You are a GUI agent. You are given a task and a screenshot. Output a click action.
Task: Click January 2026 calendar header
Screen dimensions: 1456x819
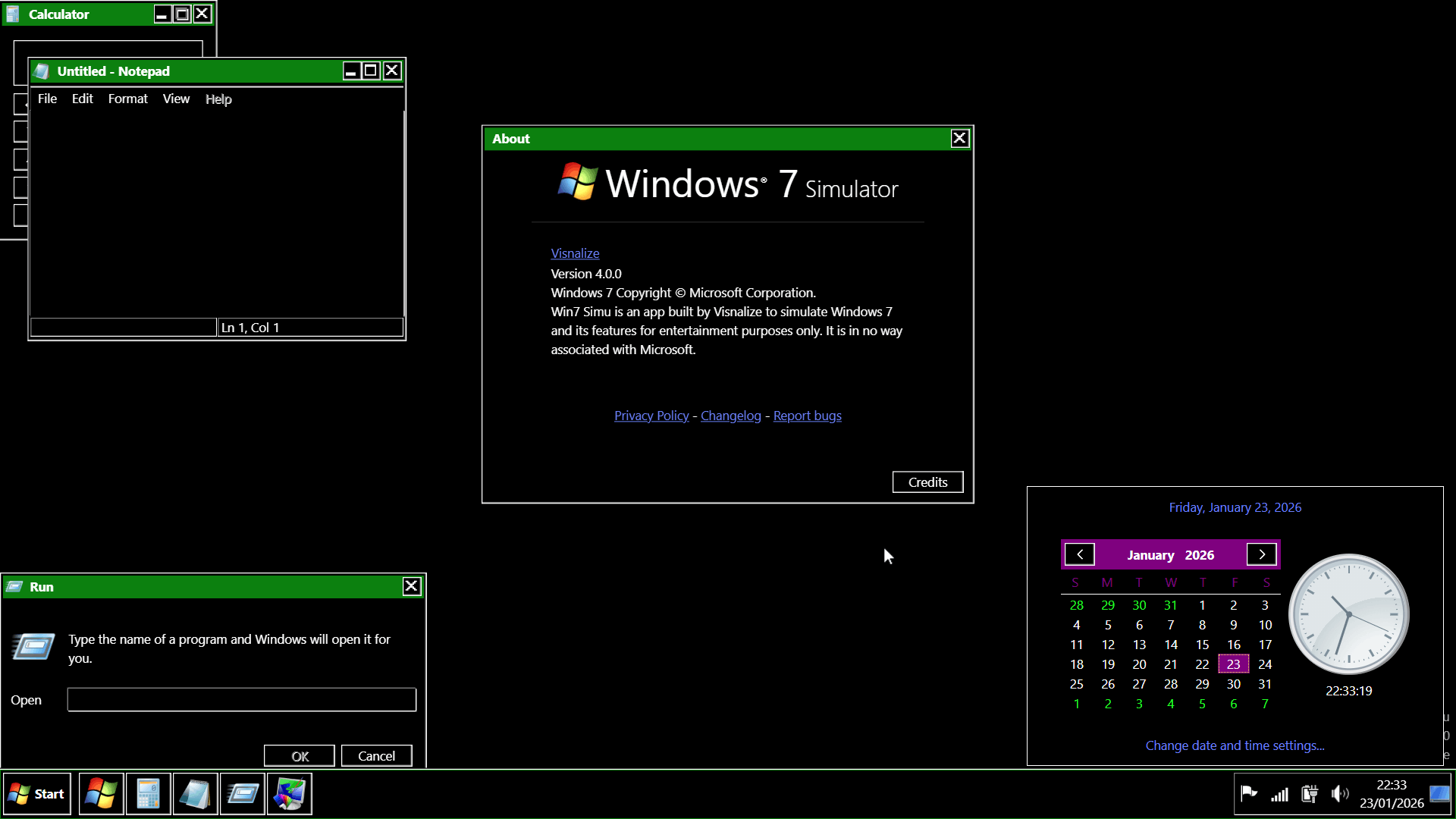point(1170,555)
